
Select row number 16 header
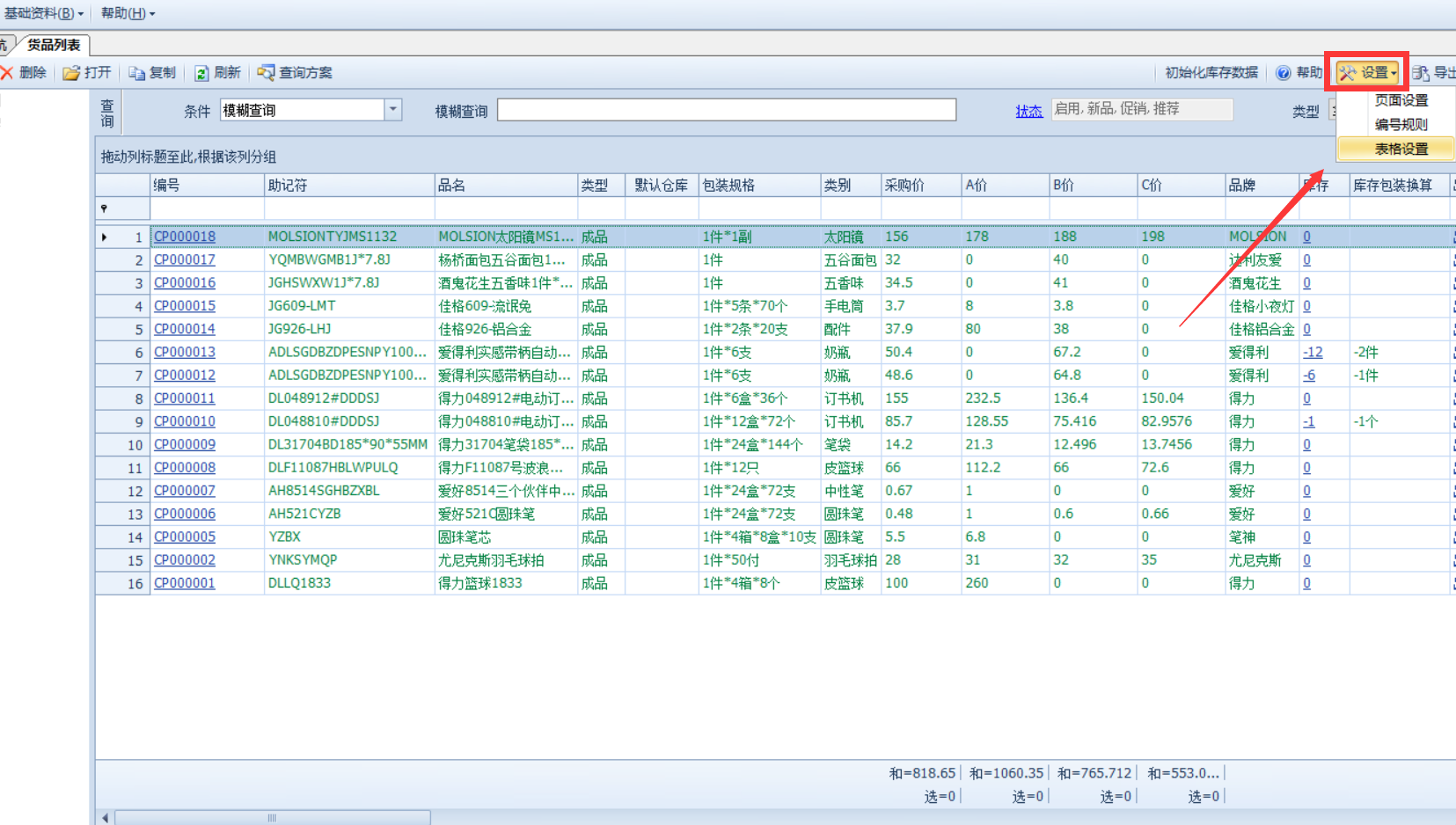[x=123, y=584]
